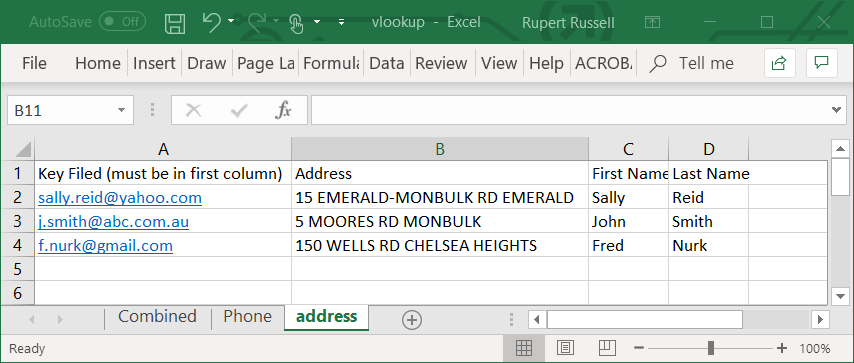Click the zoom in plus button
Screen dimensions: 854x363
pos(782,348)
